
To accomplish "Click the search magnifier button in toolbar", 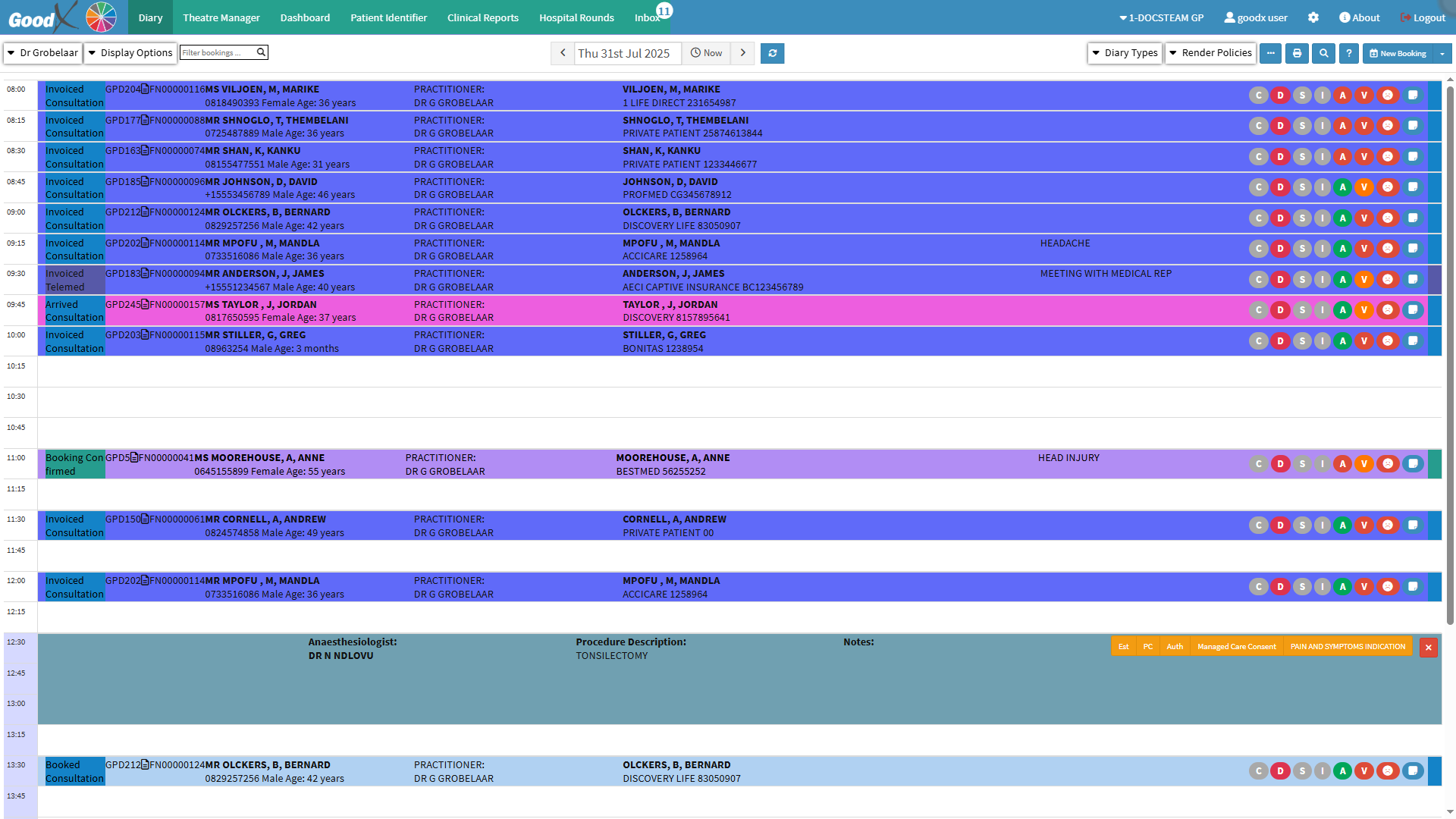I will coord(1323,53).
